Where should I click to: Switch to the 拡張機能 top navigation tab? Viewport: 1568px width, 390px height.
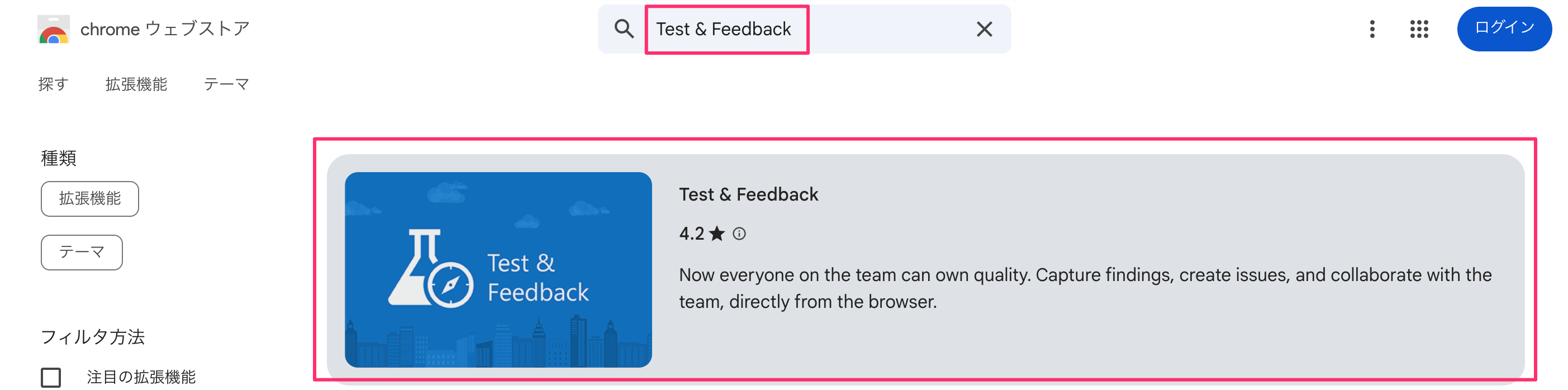pyautogui.click(x=136, y=84)
